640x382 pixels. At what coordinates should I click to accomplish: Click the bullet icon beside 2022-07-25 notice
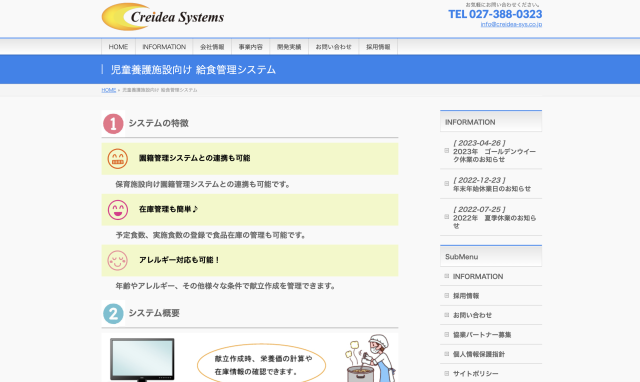(x=447, y=217)
